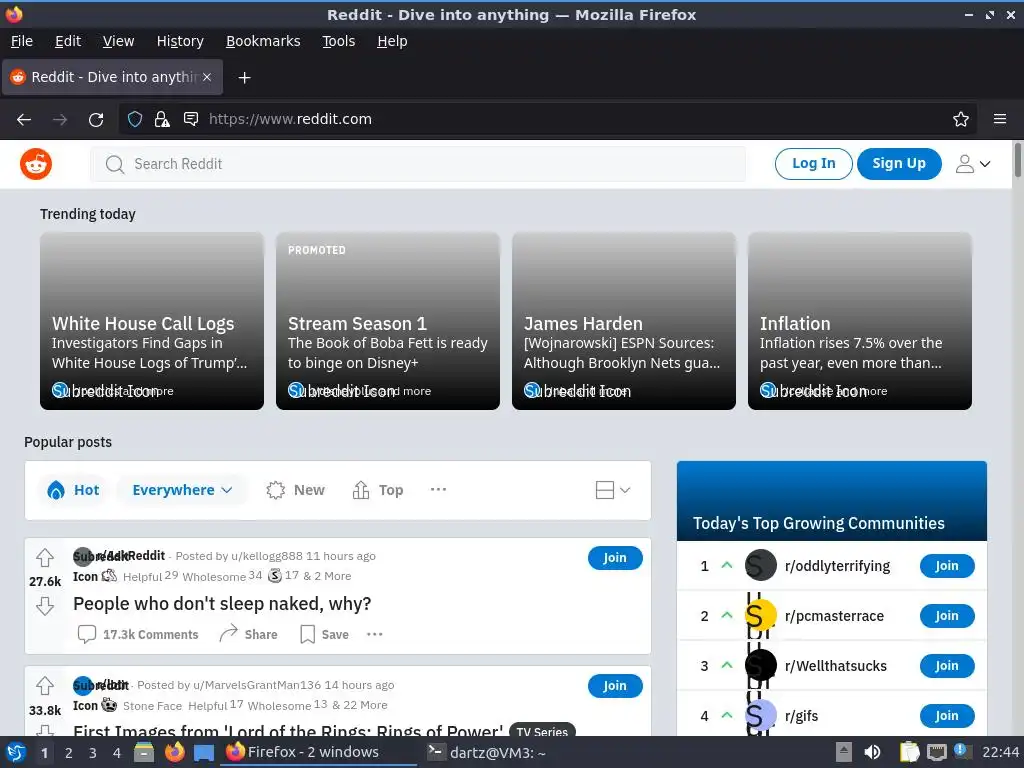
Task: Open the Inflation trending card
Action: [859, 321]
